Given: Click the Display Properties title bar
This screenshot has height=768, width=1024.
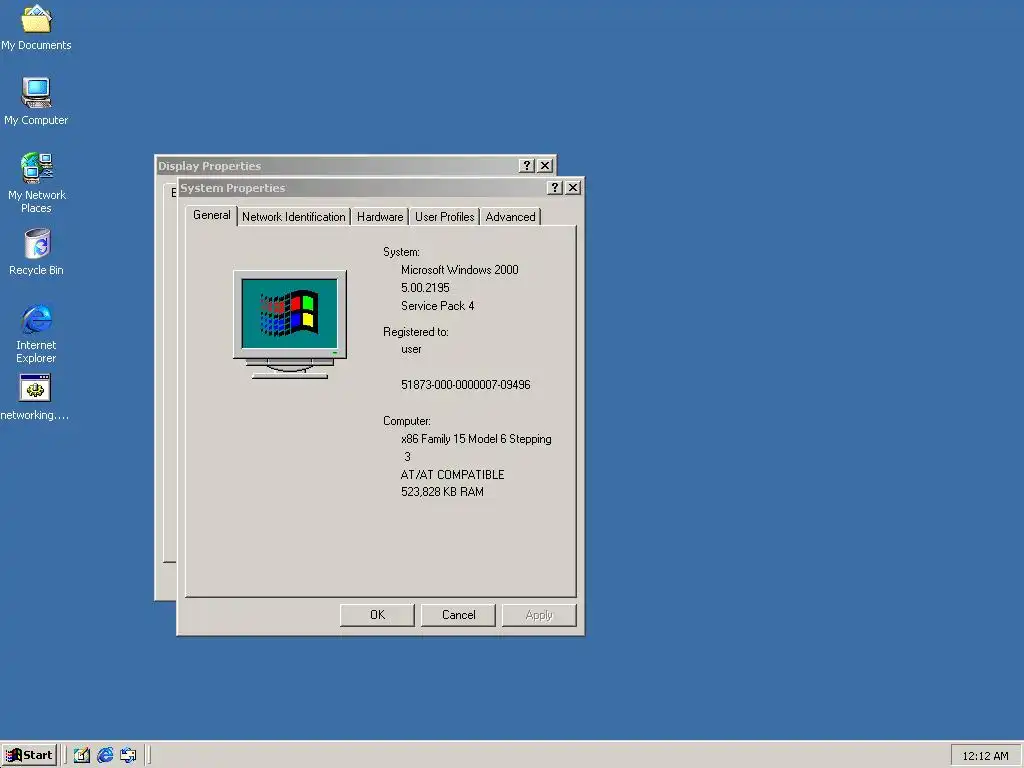Looking at the screenshot, I should (336, 166).
